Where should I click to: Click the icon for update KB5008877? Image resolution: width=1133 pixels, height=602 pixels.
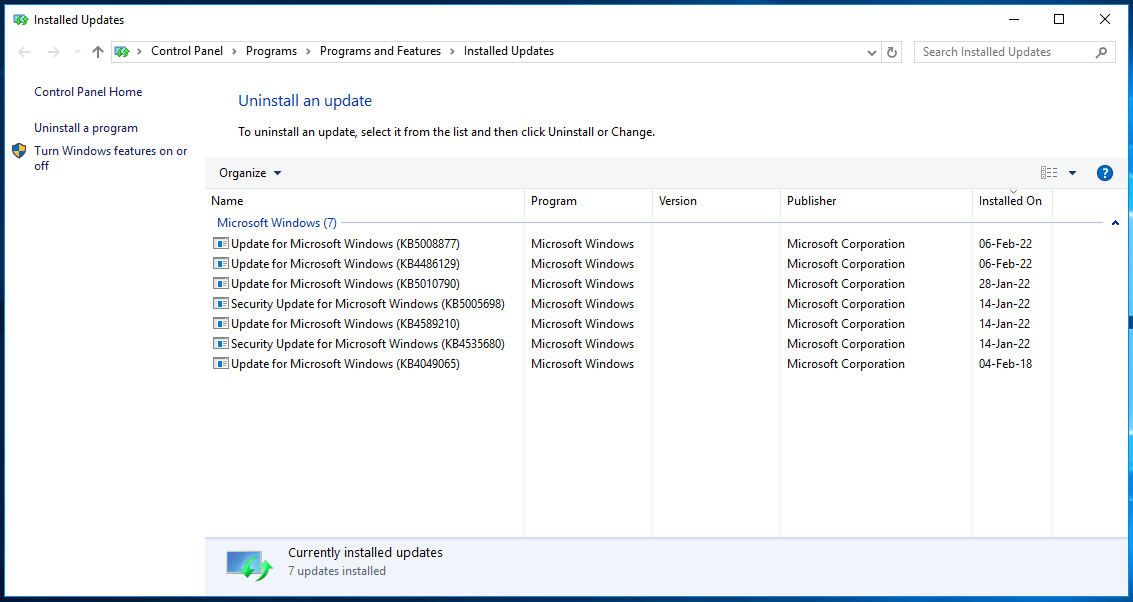220,243
